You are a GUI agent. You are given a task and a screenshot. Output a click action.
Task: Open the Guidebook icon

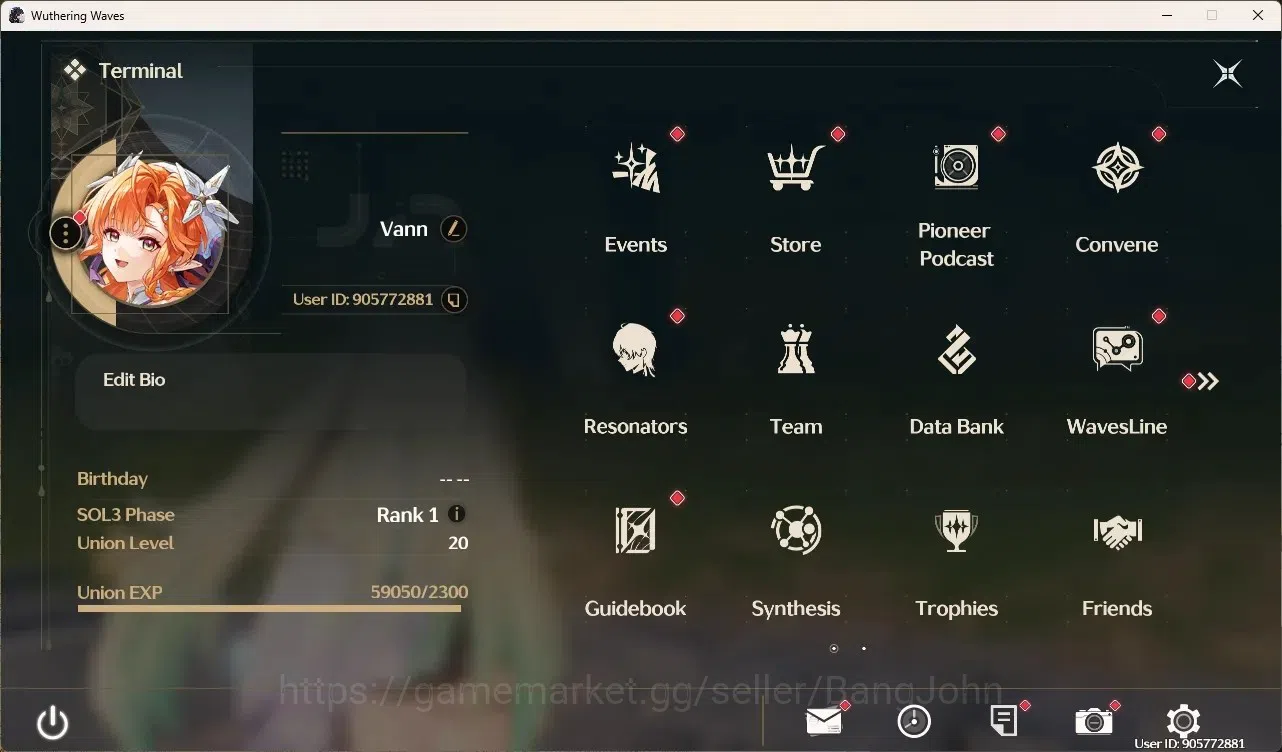(x=636, y=531)
